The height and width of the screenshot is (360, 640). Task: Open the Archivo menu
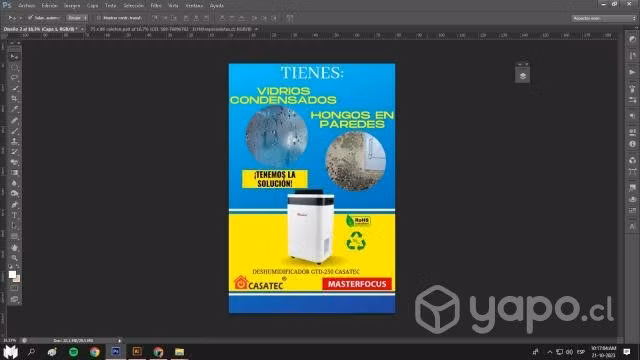click(26, 6)
